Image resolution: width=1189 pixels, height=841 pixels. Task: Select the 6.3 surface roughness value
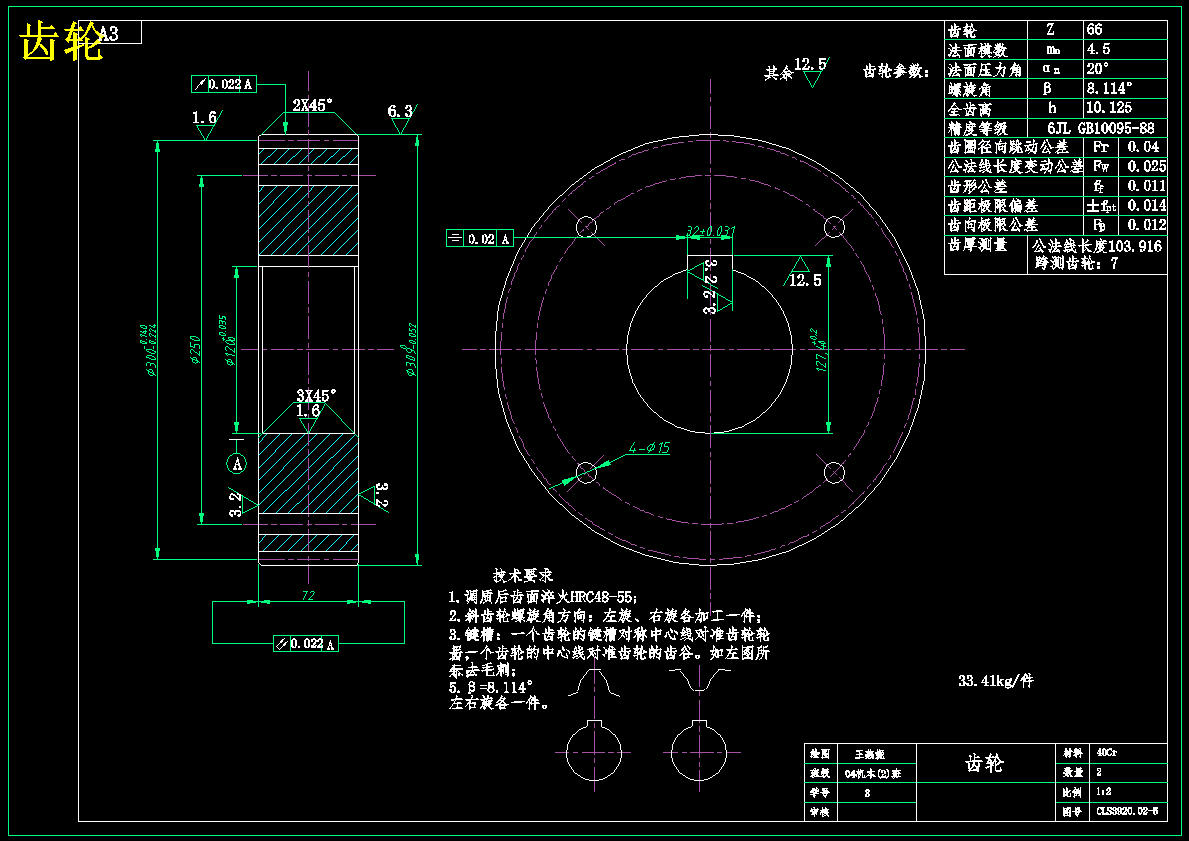[x=400, y=111]
